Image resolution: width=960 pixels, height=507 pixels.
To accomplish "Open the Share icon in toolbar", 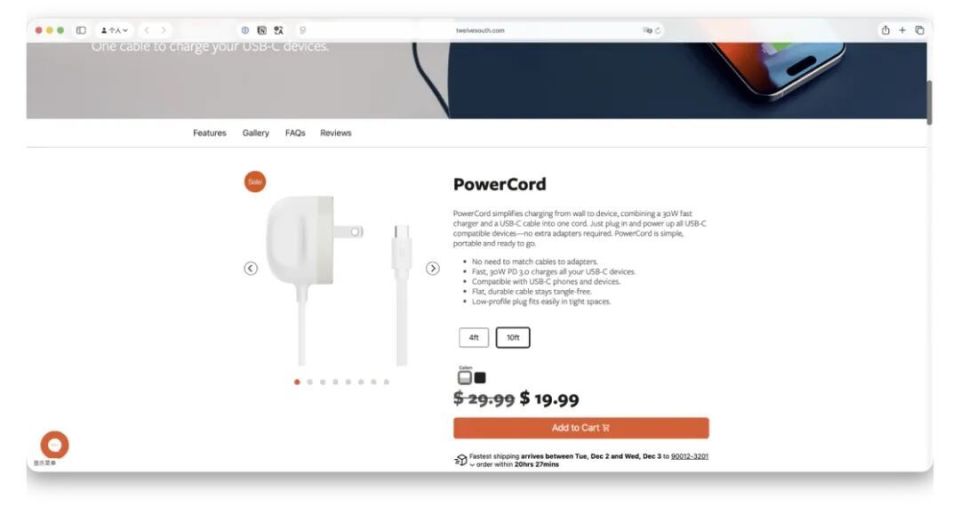I will 885,30.
